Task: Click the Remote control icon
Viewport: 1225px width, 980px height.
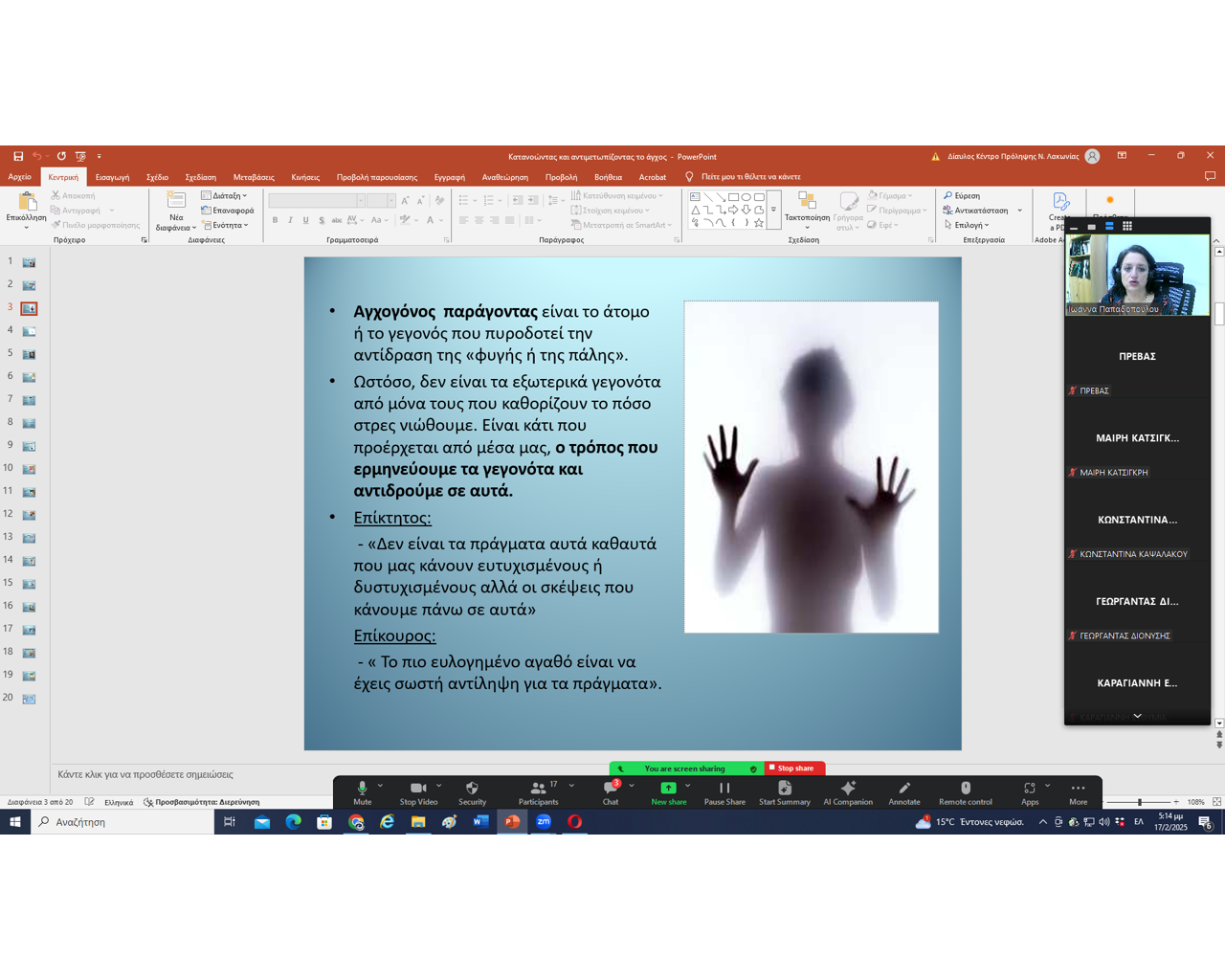Action: click(x=965, y=789)
